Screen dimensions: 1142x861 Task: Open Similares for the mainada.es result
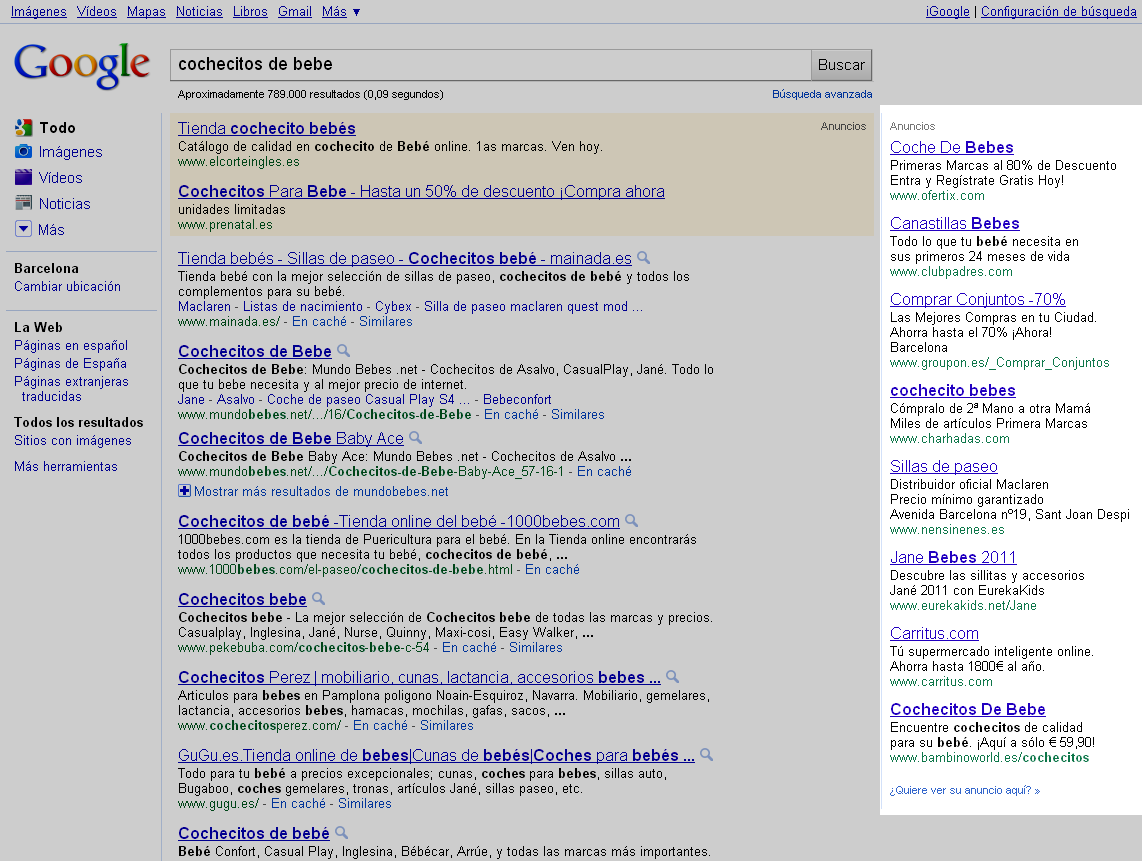point(386,321)
